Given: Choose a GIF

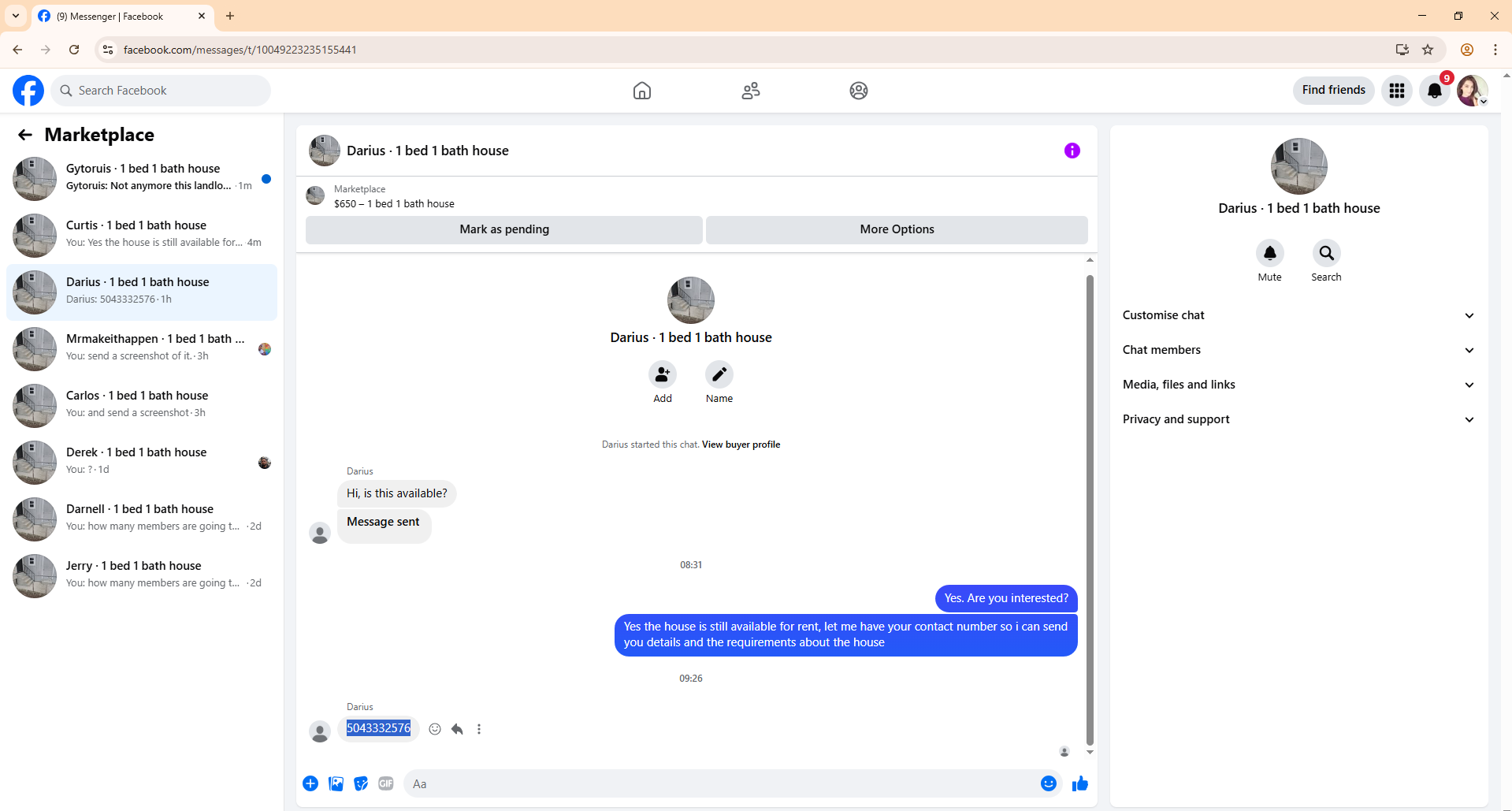Looking at the screenshot, I should click(386, 783).
